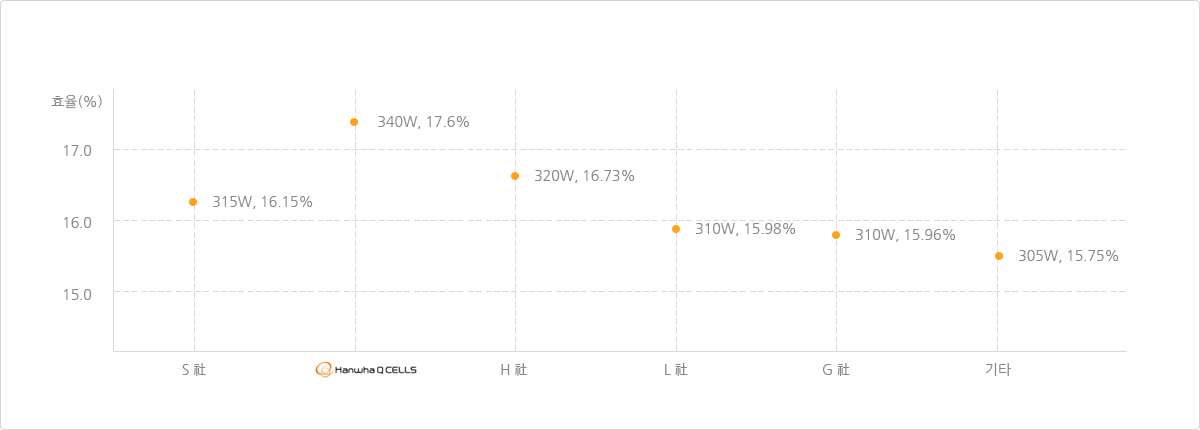This screenshot has height=430, width=1200.
Task: Click the L 社 axis label
Action: point(676,369)
